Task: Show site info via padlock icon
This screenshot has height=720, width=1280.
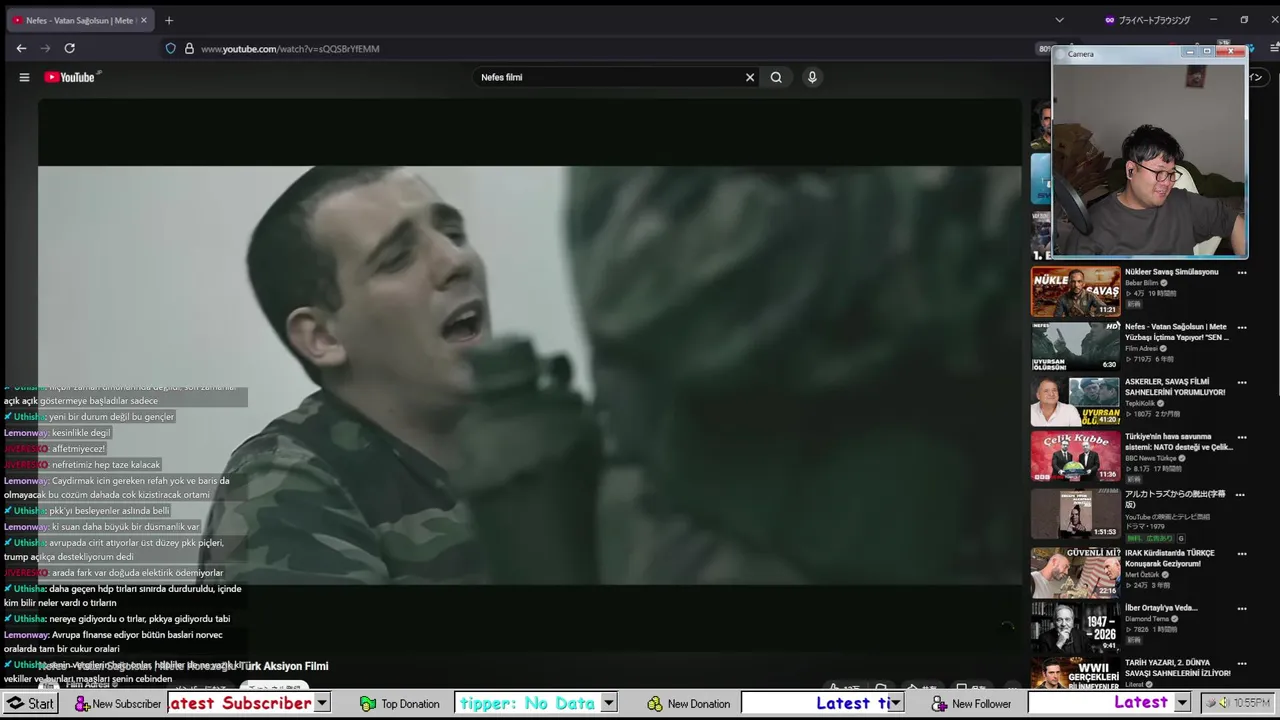Action: [x=189, y=48]
